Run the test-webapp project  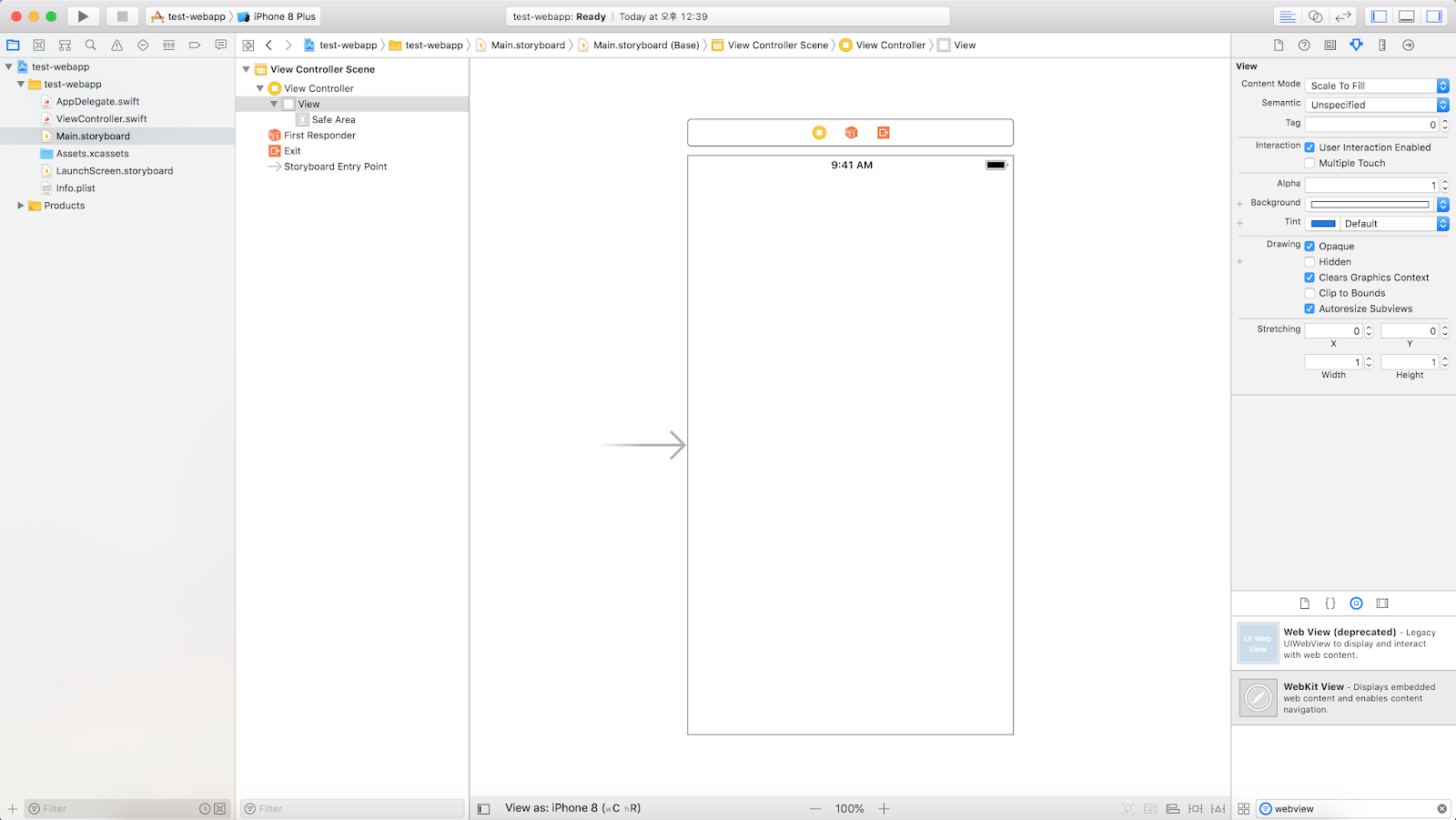pos(82,15)
